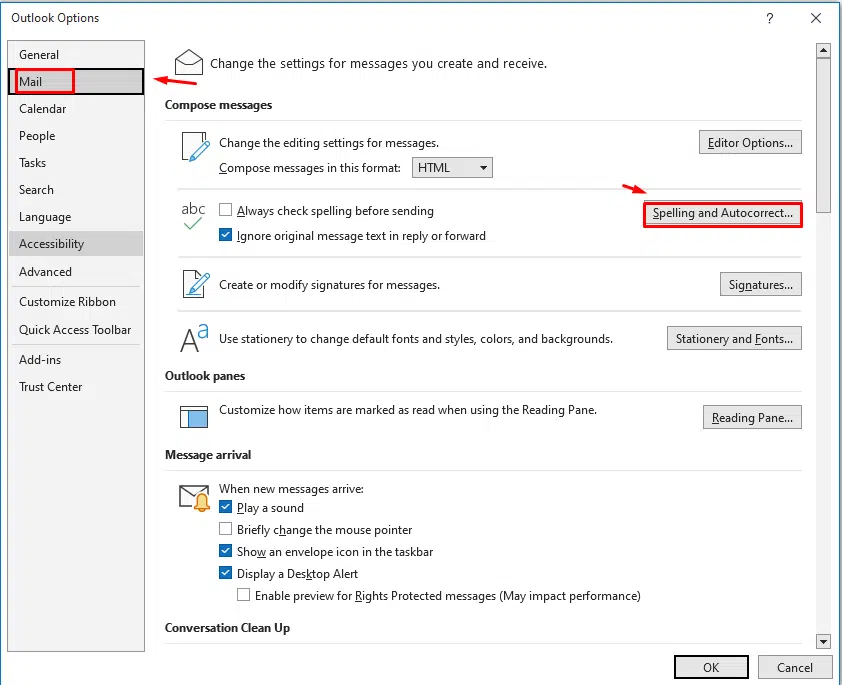Click the Editor Options button

click(750, 142)
